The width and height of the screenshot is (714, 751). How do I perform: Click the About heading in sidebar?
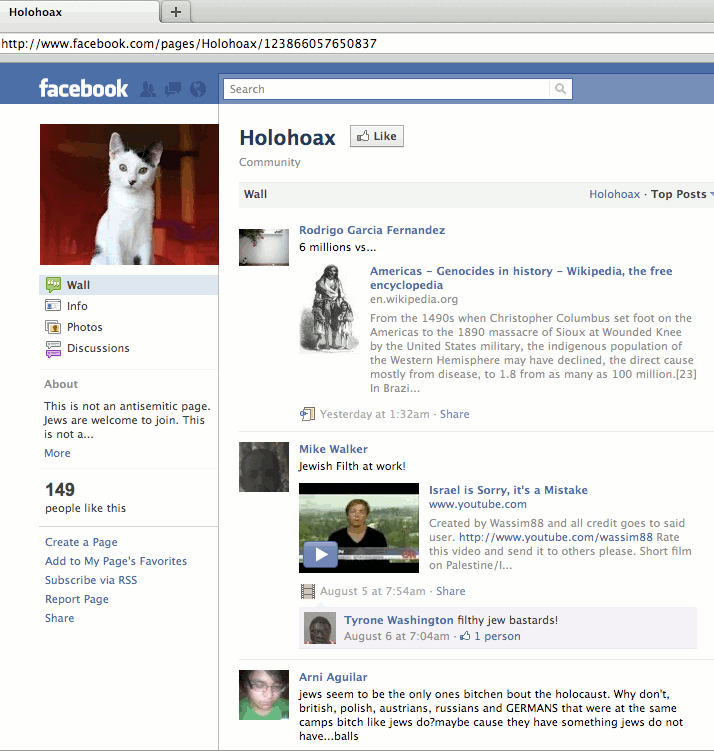coord(61,384)
